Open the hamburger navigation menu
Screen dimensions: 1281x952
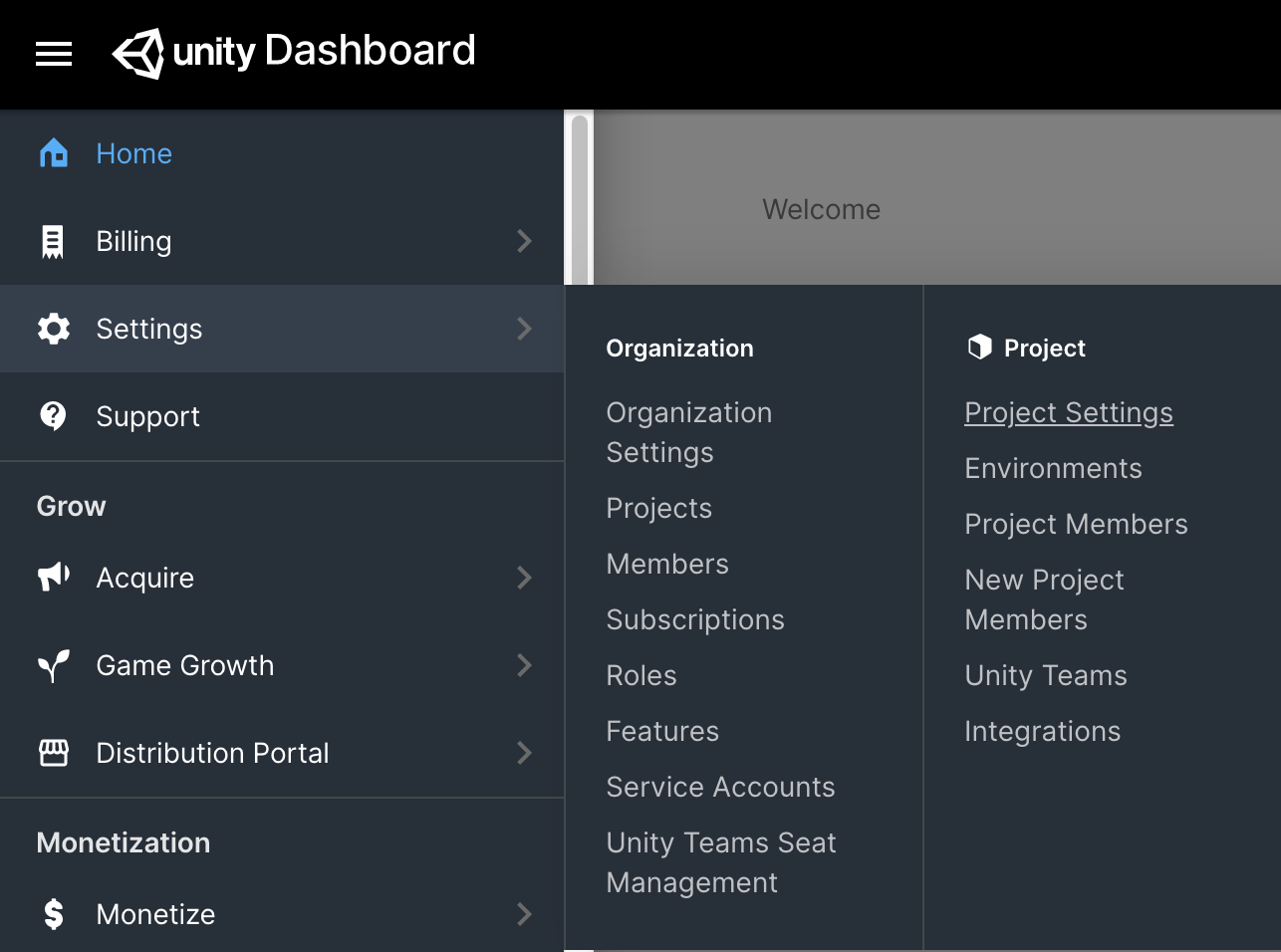coord(54,54)
